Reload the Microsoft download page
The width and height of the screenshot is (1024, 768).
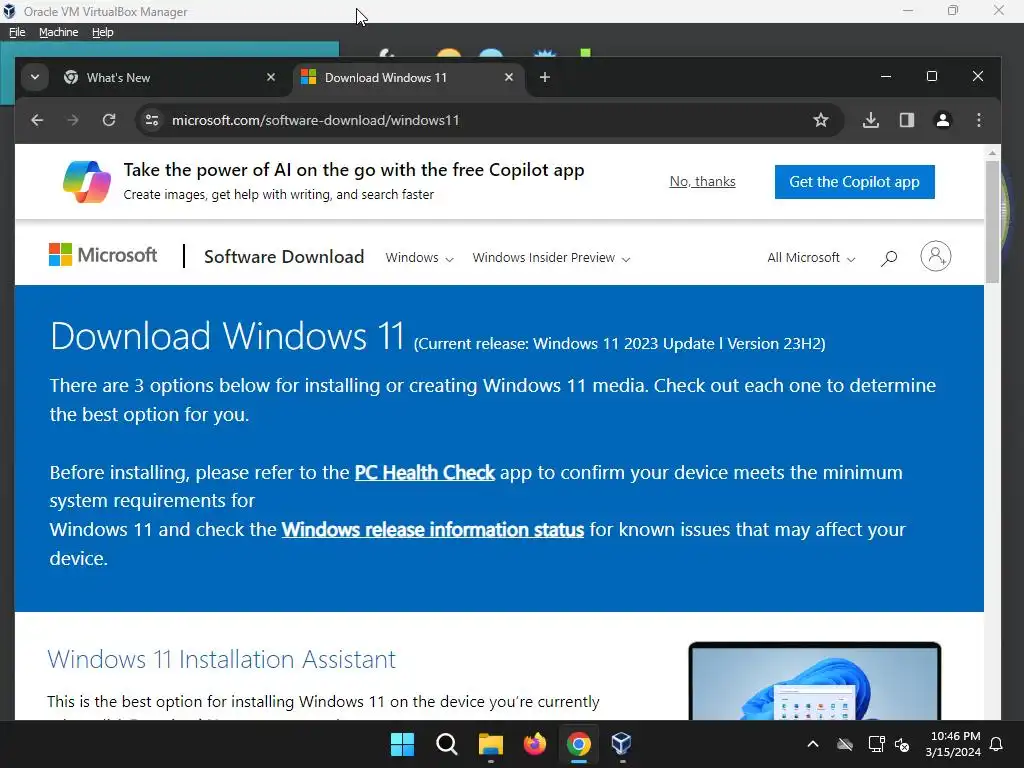[x=109, y=120]
